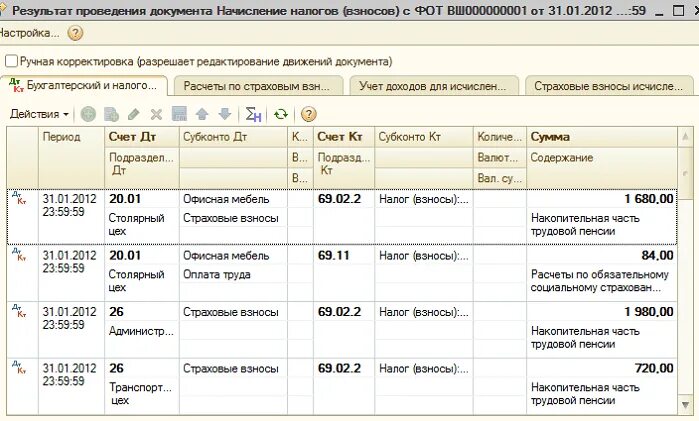699x421 pixels.
Task: Click the copy entry icon in toolbar
Action: 111,115
